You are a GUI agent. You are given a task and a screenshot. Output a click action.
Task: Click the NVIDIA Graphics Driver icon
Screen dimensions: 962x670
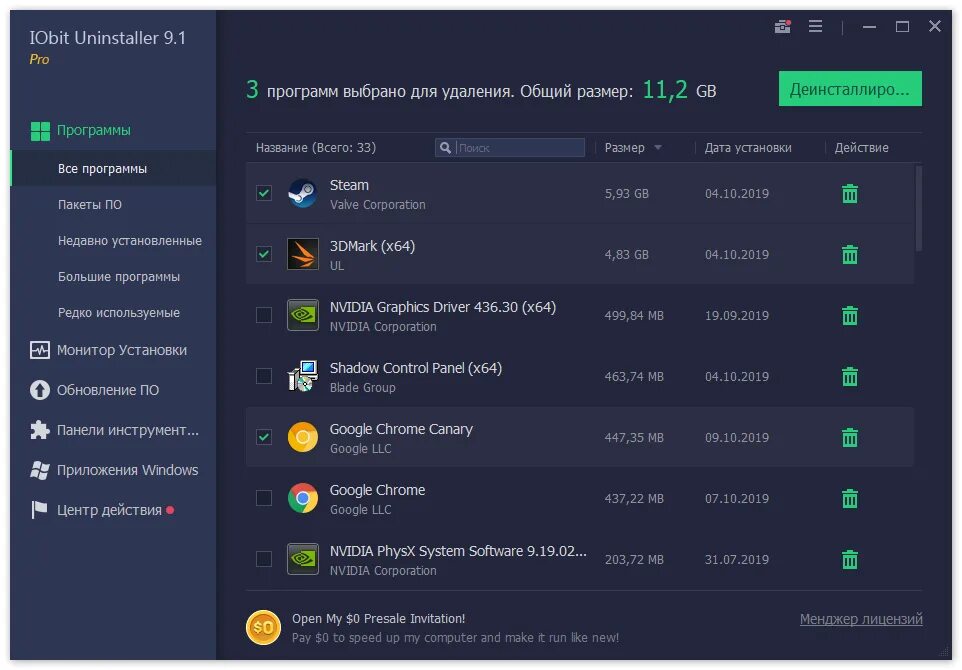pyautogui.click(x=302, y=315)
